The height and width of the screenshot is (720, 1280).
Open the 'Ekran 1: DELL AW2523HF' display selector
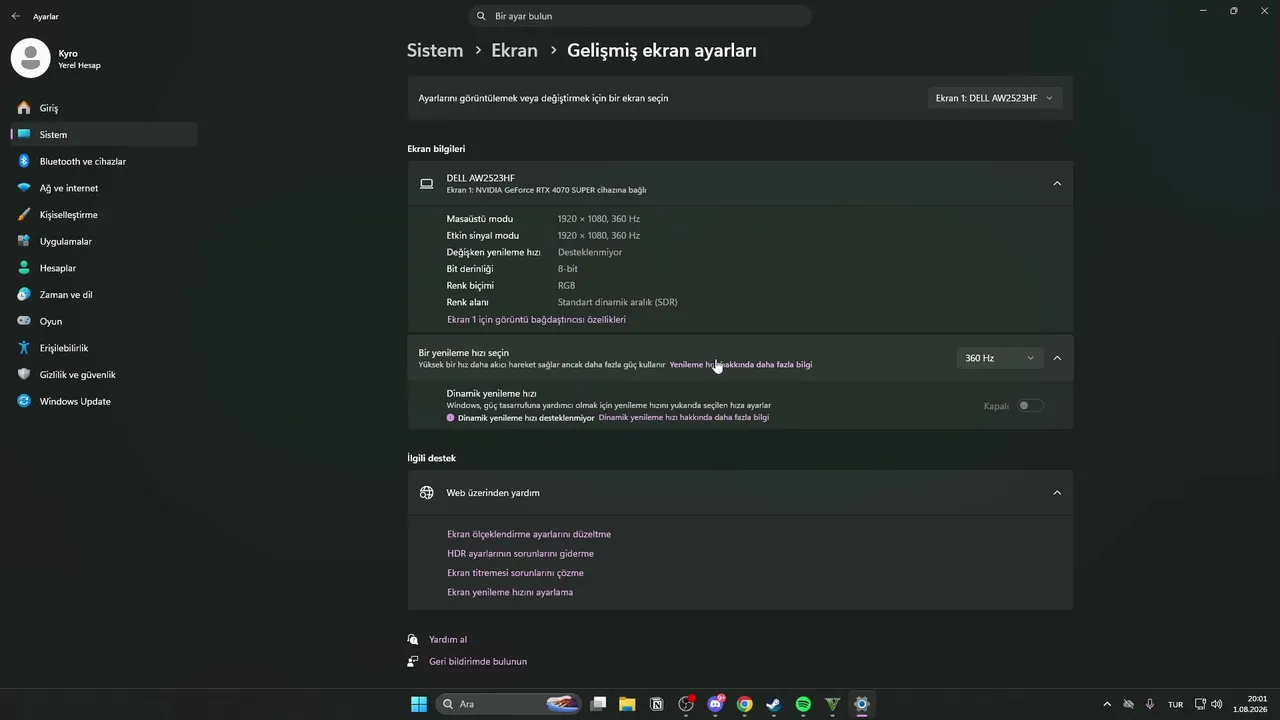994,98
